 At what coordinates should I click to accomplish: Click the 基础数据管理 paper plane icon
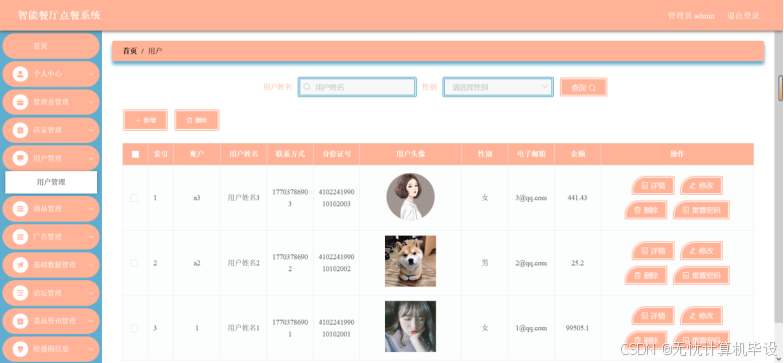pos(20,264)
